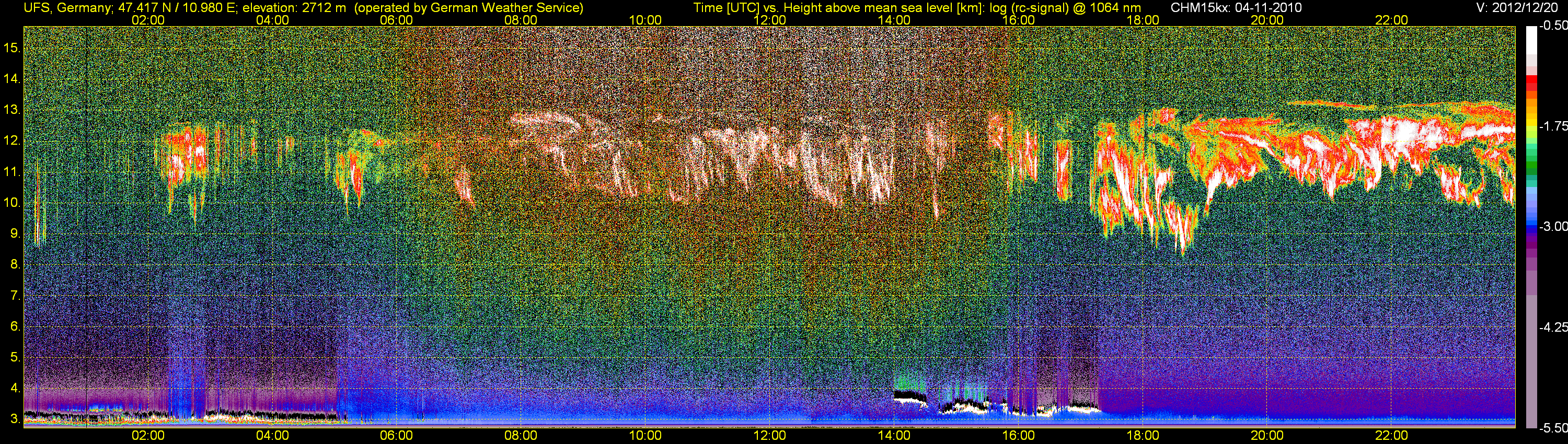Click the '4.' height axis label
Image resolution: width=1568 pixels, height=444 pixels.
[15, 388]
